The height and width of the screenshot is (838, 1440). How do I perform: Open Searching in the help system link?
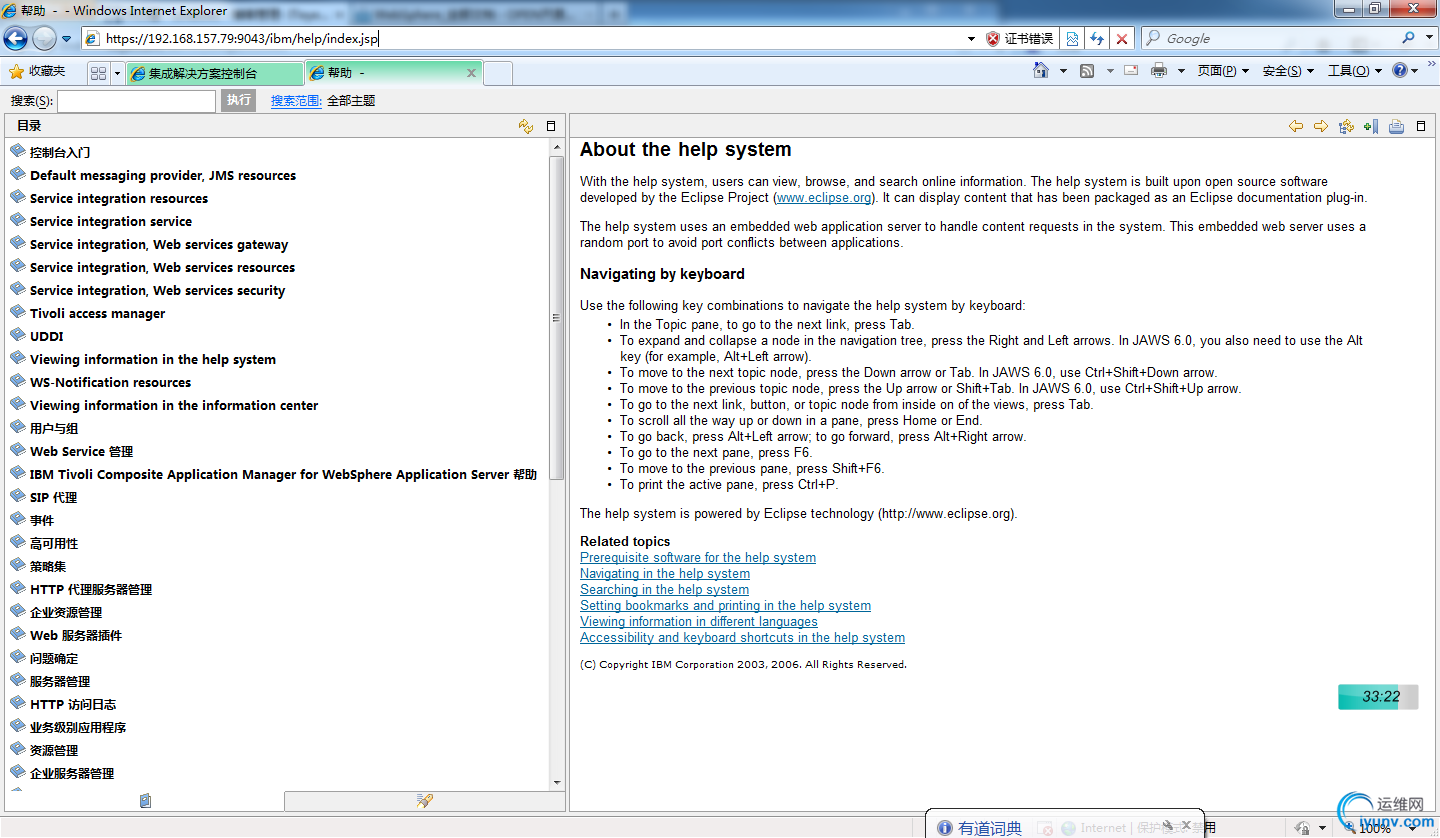point(664,590)
